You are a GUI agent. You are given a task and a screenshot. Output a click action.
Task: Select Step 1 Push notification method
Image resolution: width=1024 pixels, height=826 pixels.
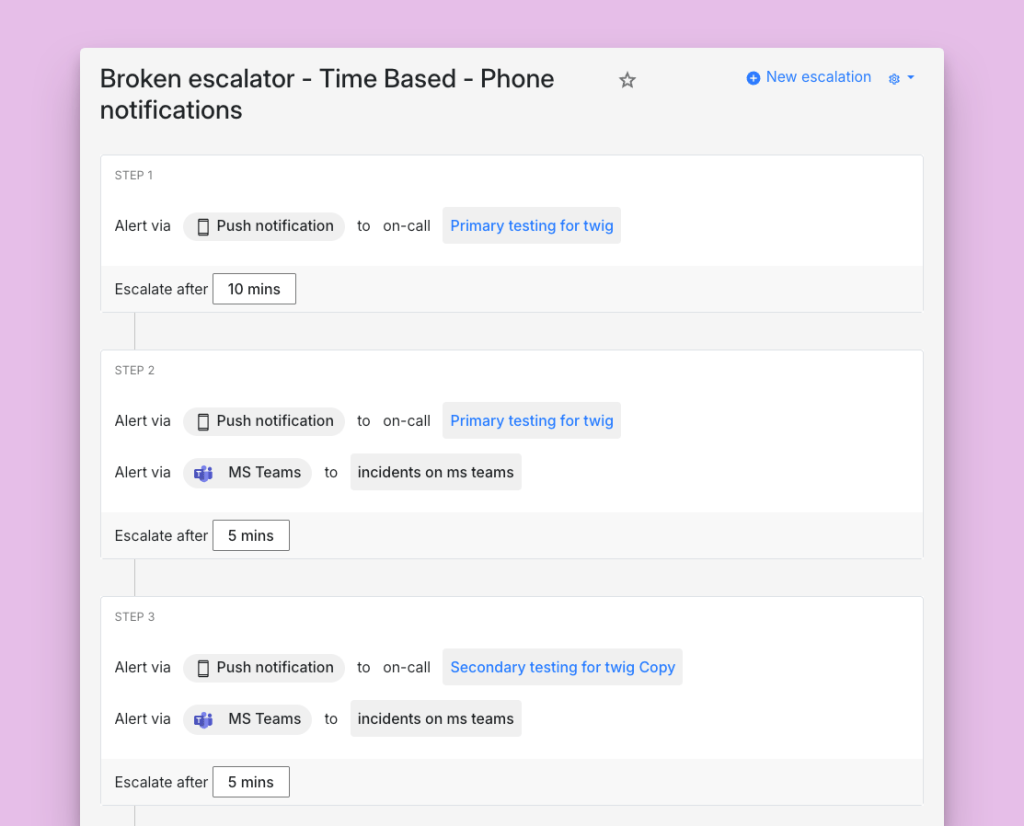pos(274,226)
